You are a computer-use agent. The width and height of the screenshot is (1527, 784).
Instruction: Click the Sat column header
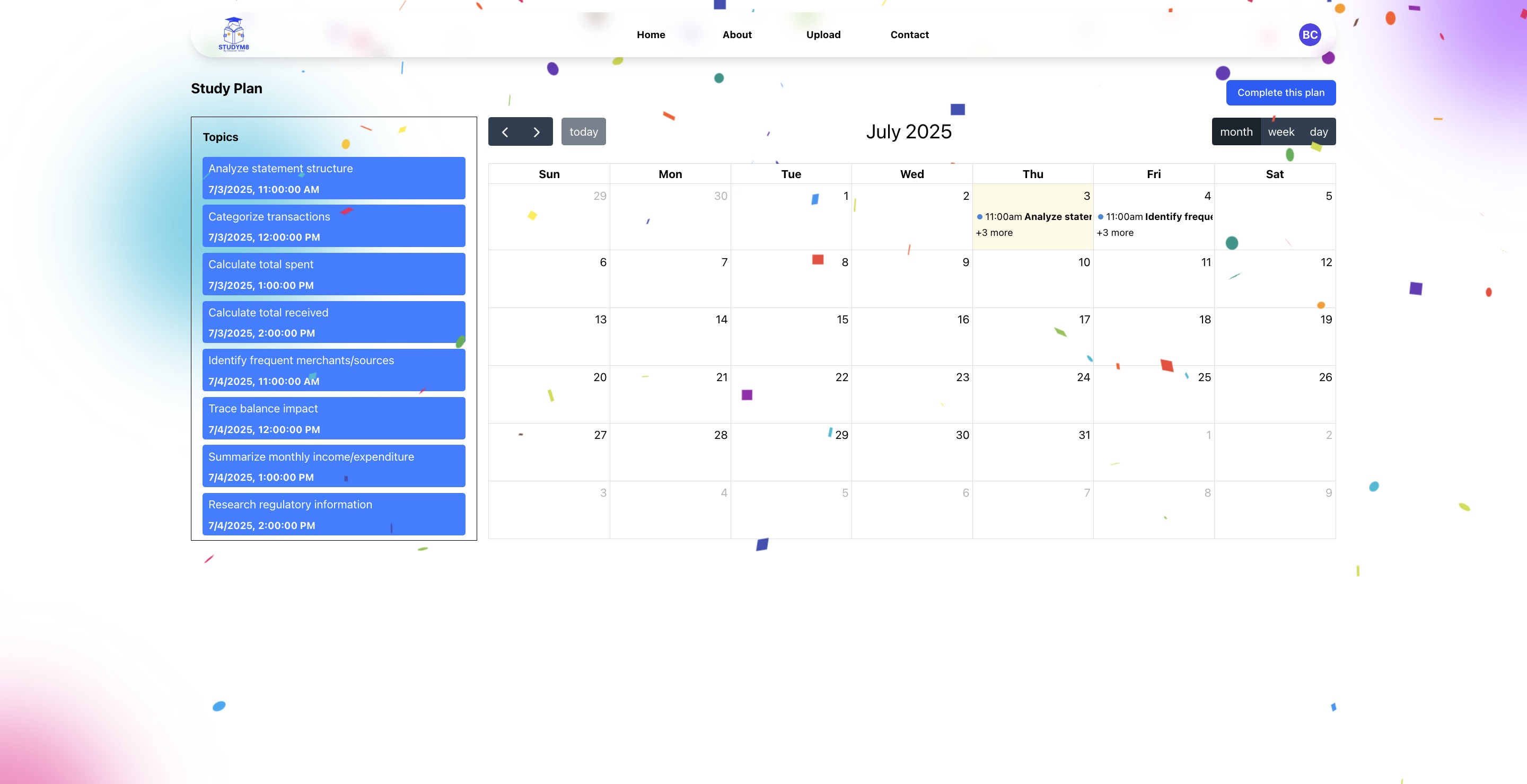(1275, 174)
